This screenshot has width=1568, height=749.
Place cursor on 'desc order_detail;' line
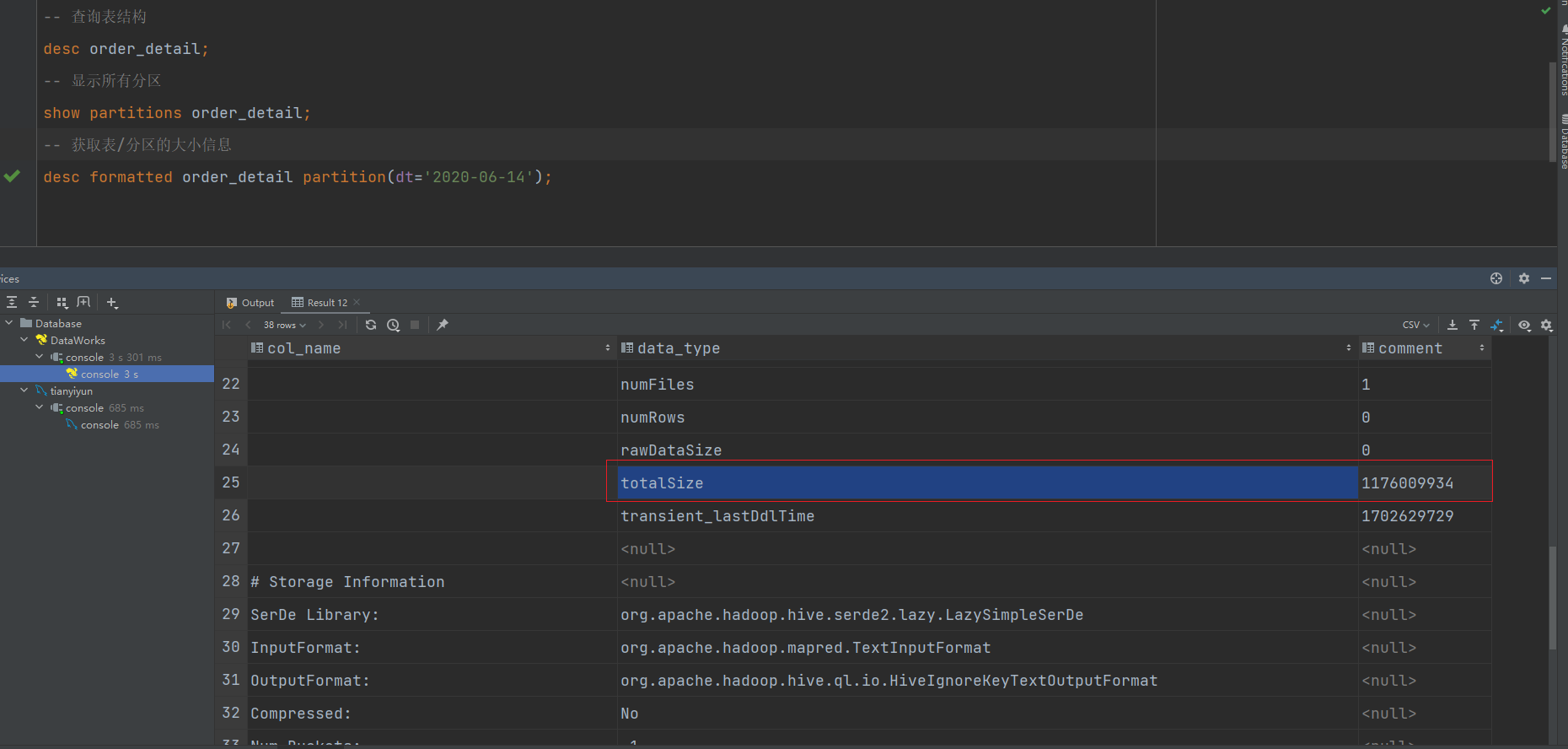pyautogui.click(x=126, y=48)
